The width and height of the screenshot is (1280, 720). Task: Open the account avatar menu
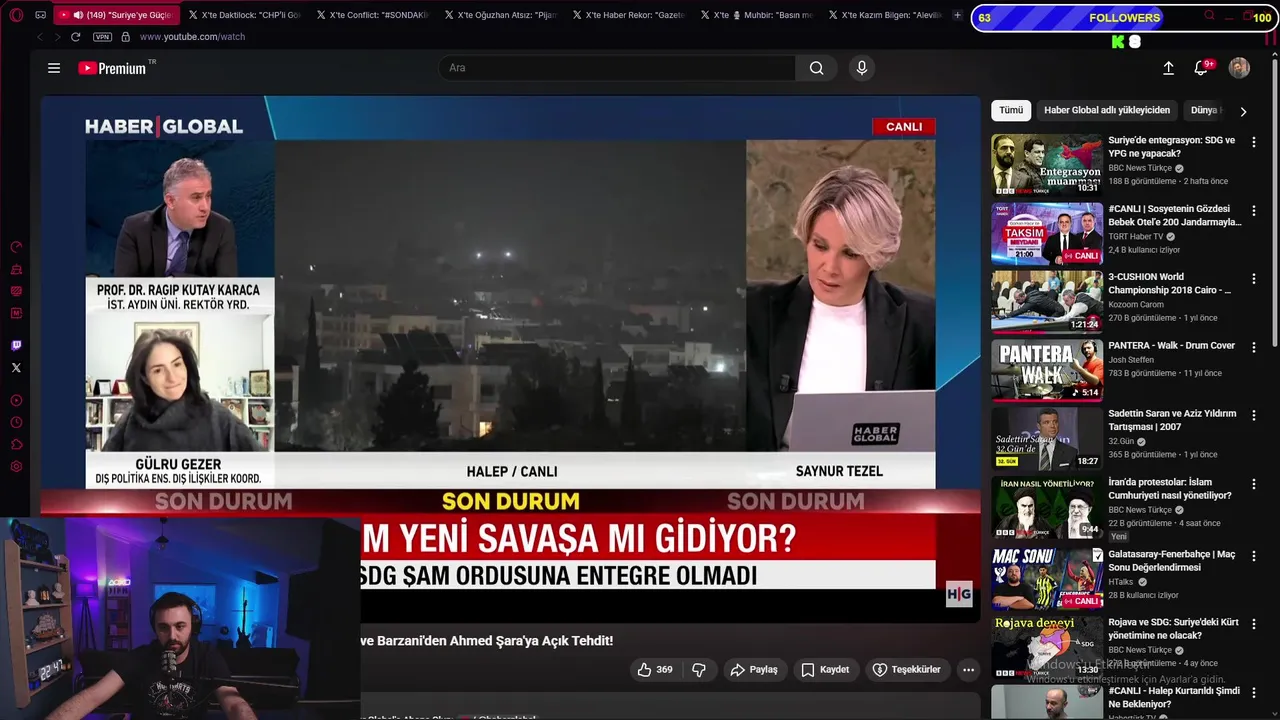pos(1239,68)
